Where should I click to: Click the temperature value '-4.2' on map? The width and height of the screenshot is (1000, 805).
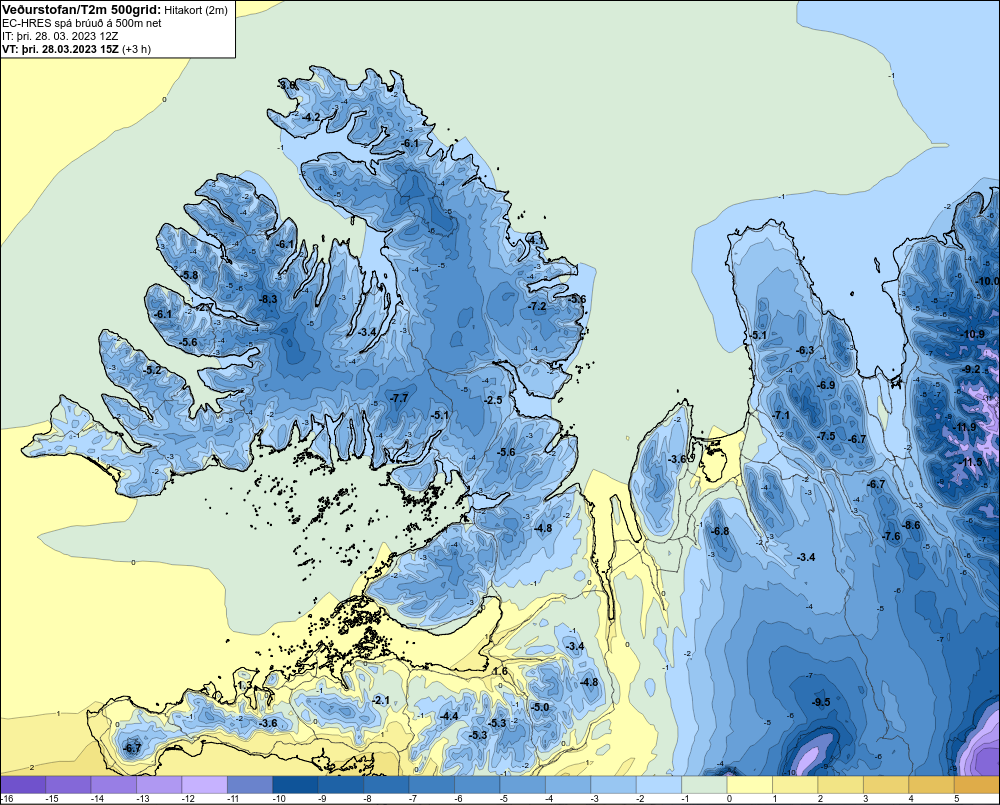click(311, 117)
